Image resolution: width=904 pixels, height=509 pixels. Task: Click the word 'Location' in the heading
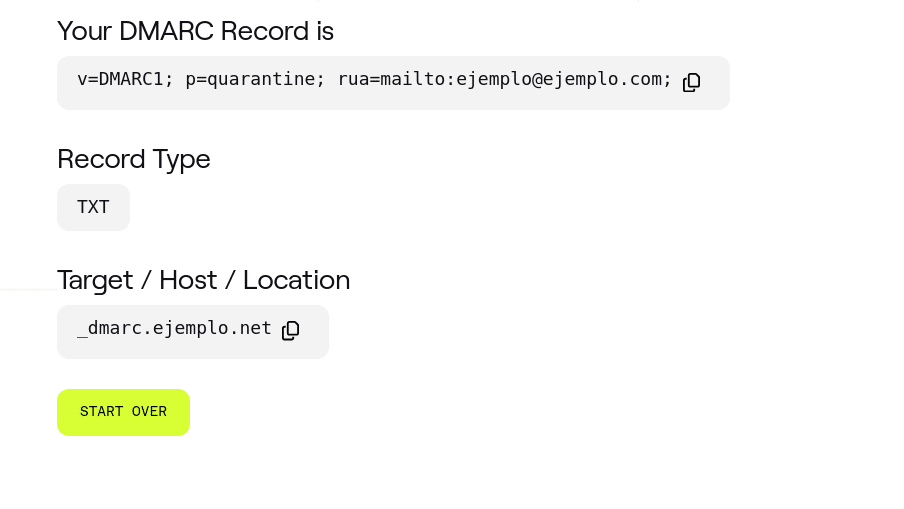296,280
